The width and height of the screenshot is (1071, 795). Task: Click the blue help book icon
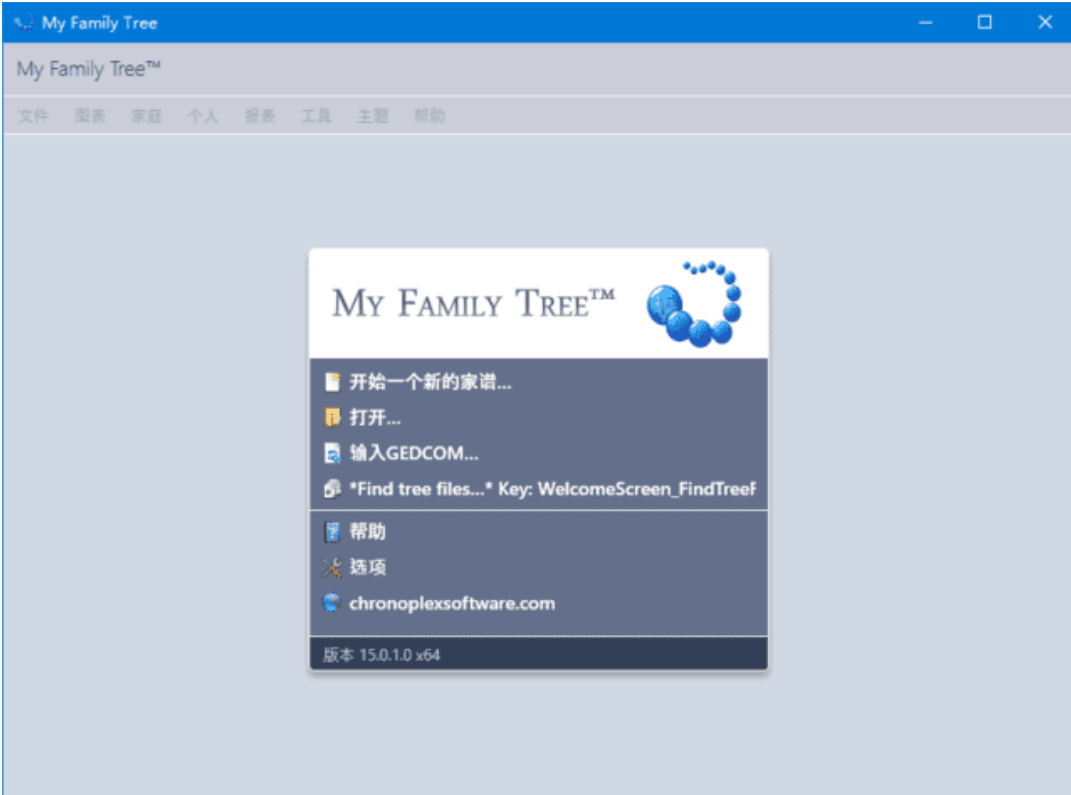[332, 532]
